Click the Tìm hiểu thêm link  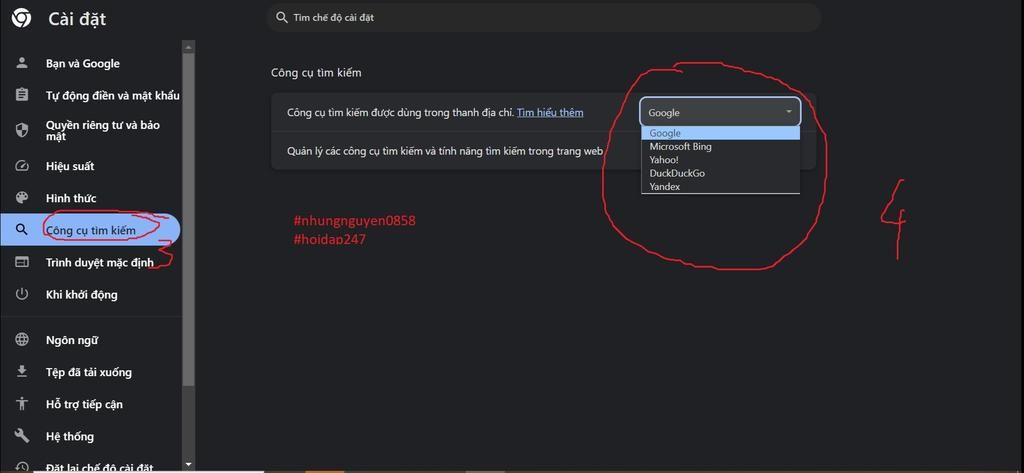point(550,112)
